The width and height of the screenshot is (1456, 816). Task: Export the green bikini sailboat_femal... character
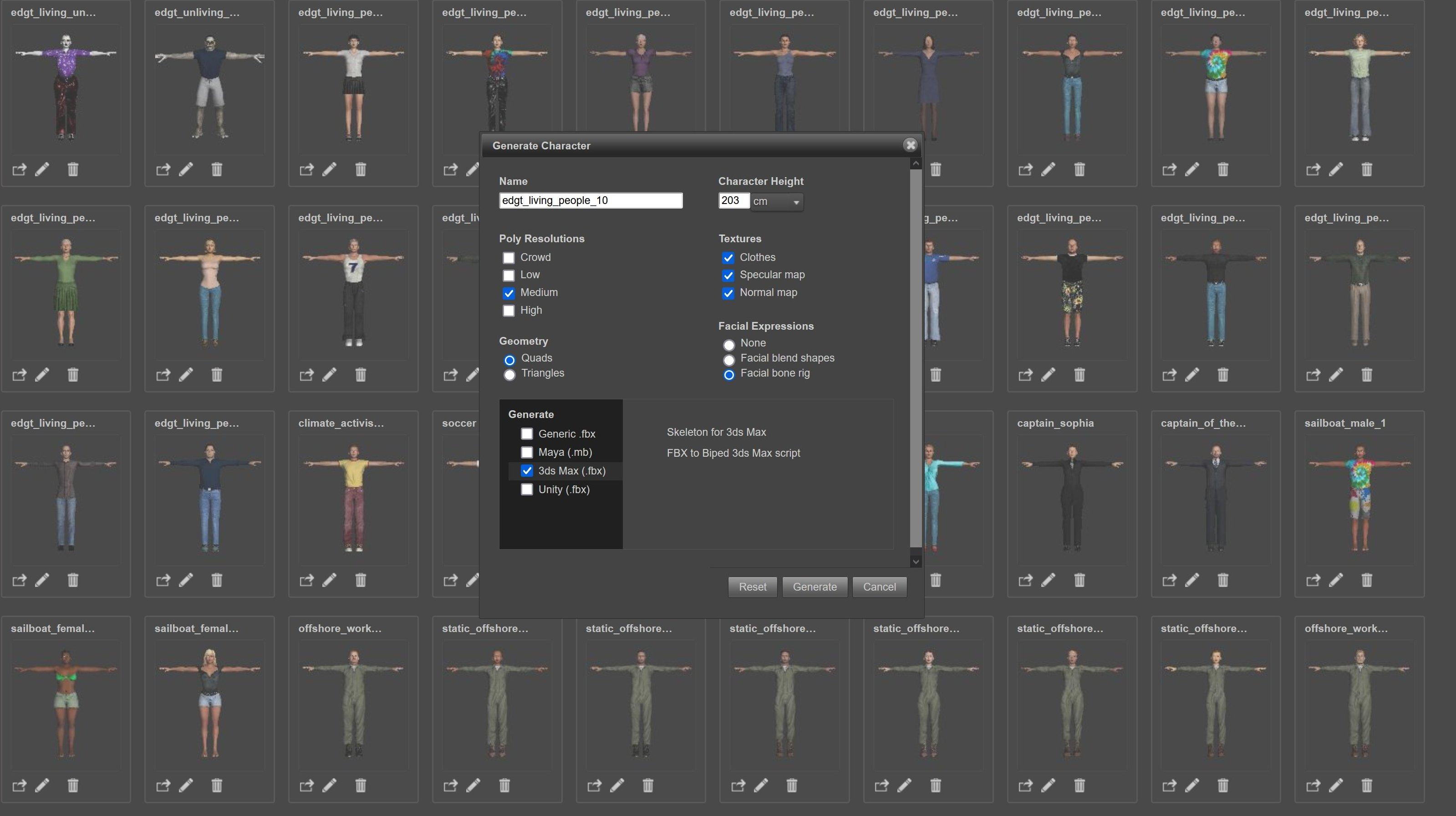[x=19, y=785]
